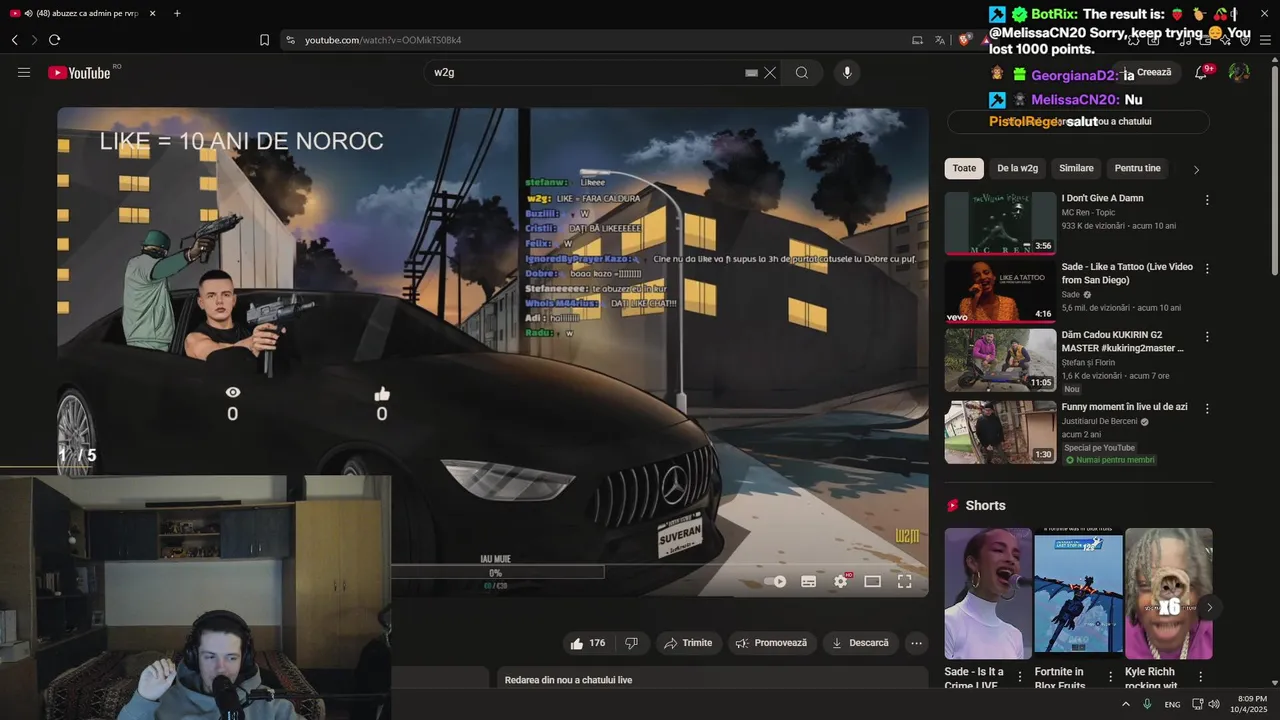
Task: Open options for Sade Is It a Crime short
Action: pos(1020,677)
